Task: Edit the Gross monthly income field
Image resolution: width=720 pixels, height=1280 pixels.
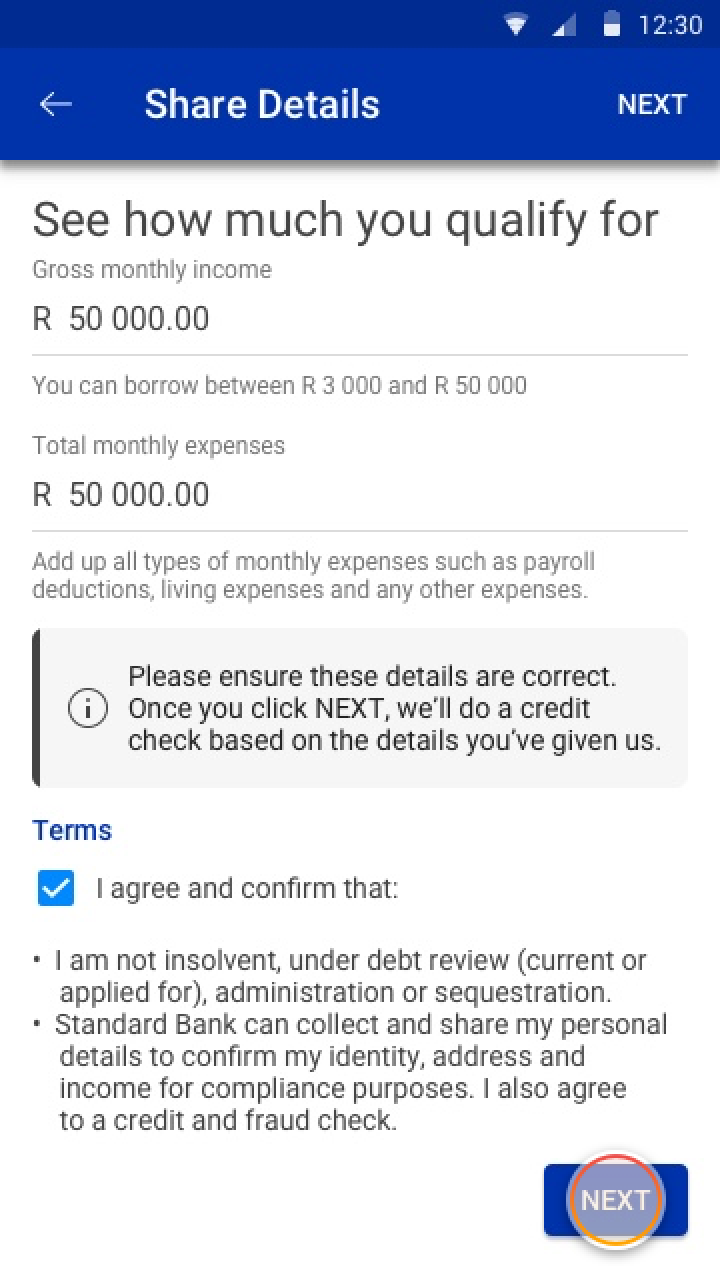Action: coord(360,319)
